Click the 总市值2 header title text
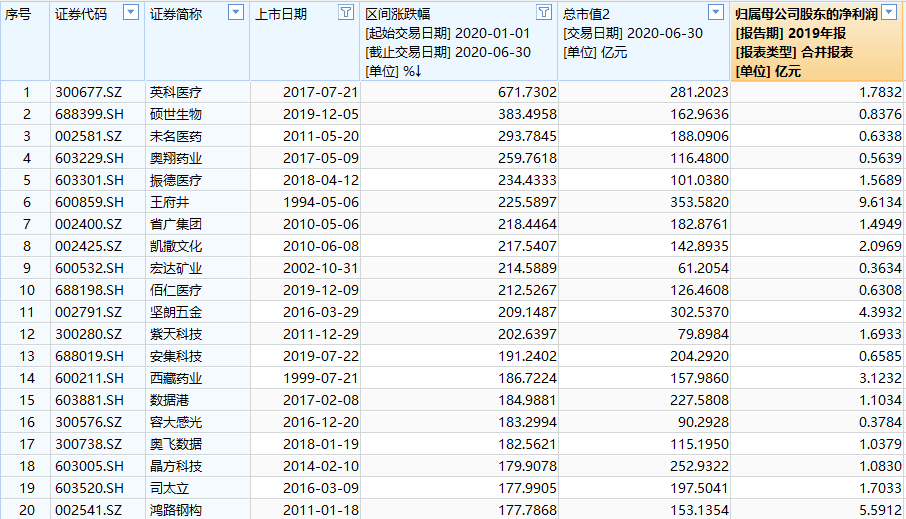This screenshot has height=519, width=906. [x=586, y=14]
